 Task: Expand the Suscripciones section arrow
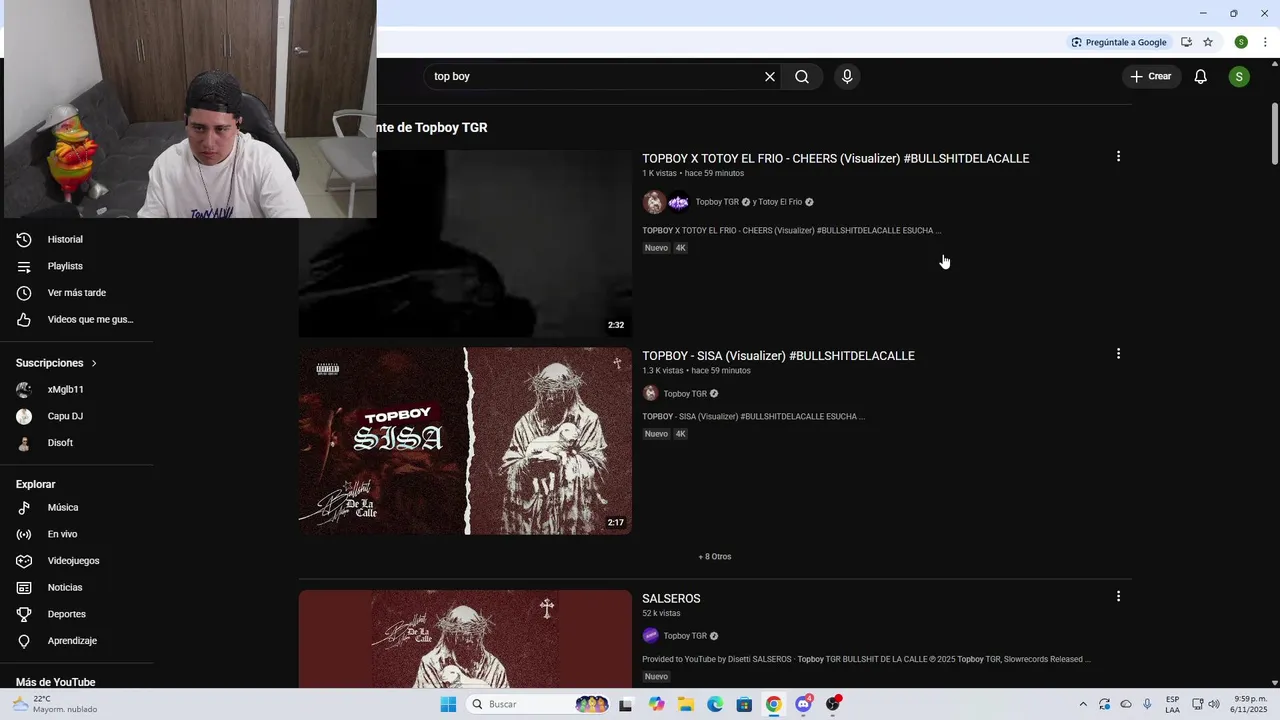point(94,363)
